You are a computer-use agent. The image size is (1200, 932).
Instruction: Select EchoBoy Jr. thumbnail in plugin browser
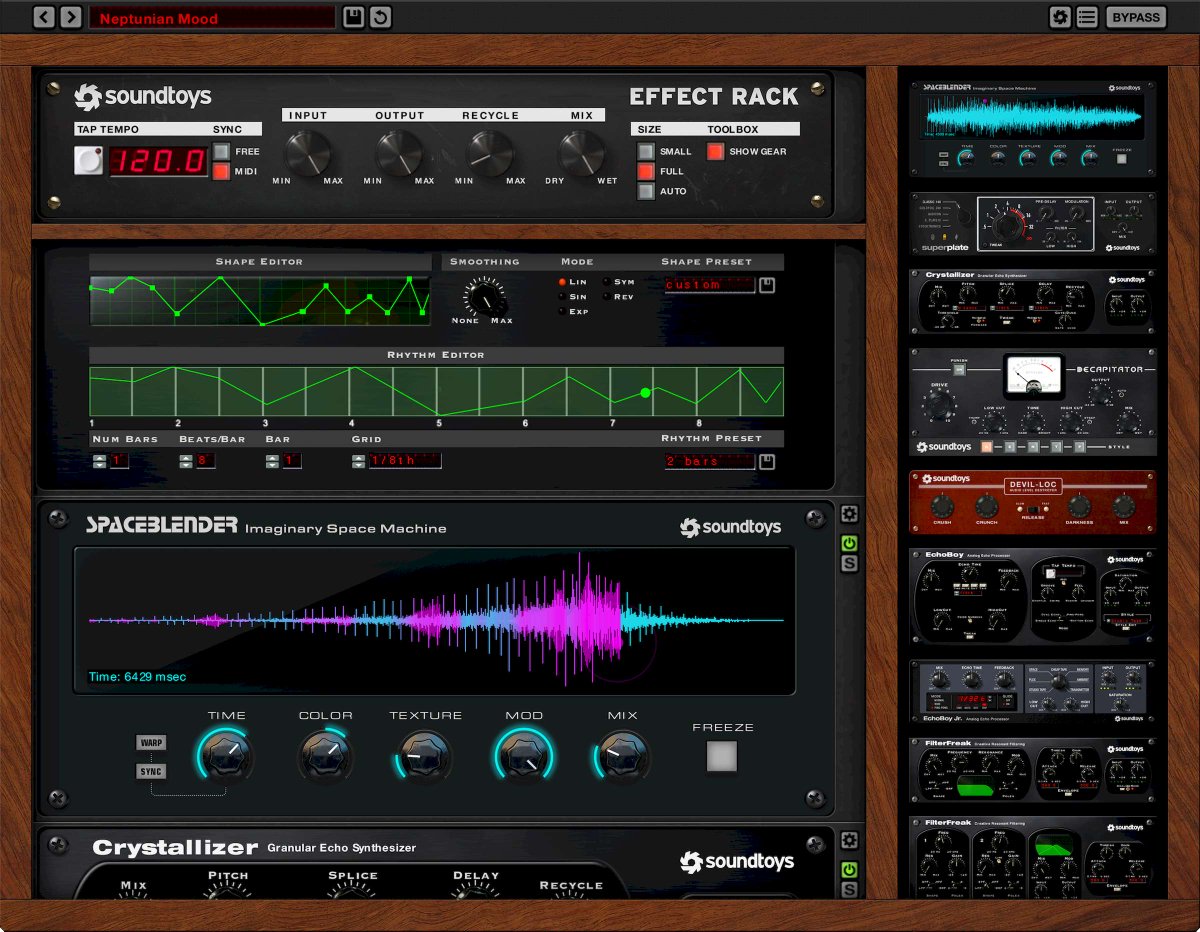point(1032,692)
